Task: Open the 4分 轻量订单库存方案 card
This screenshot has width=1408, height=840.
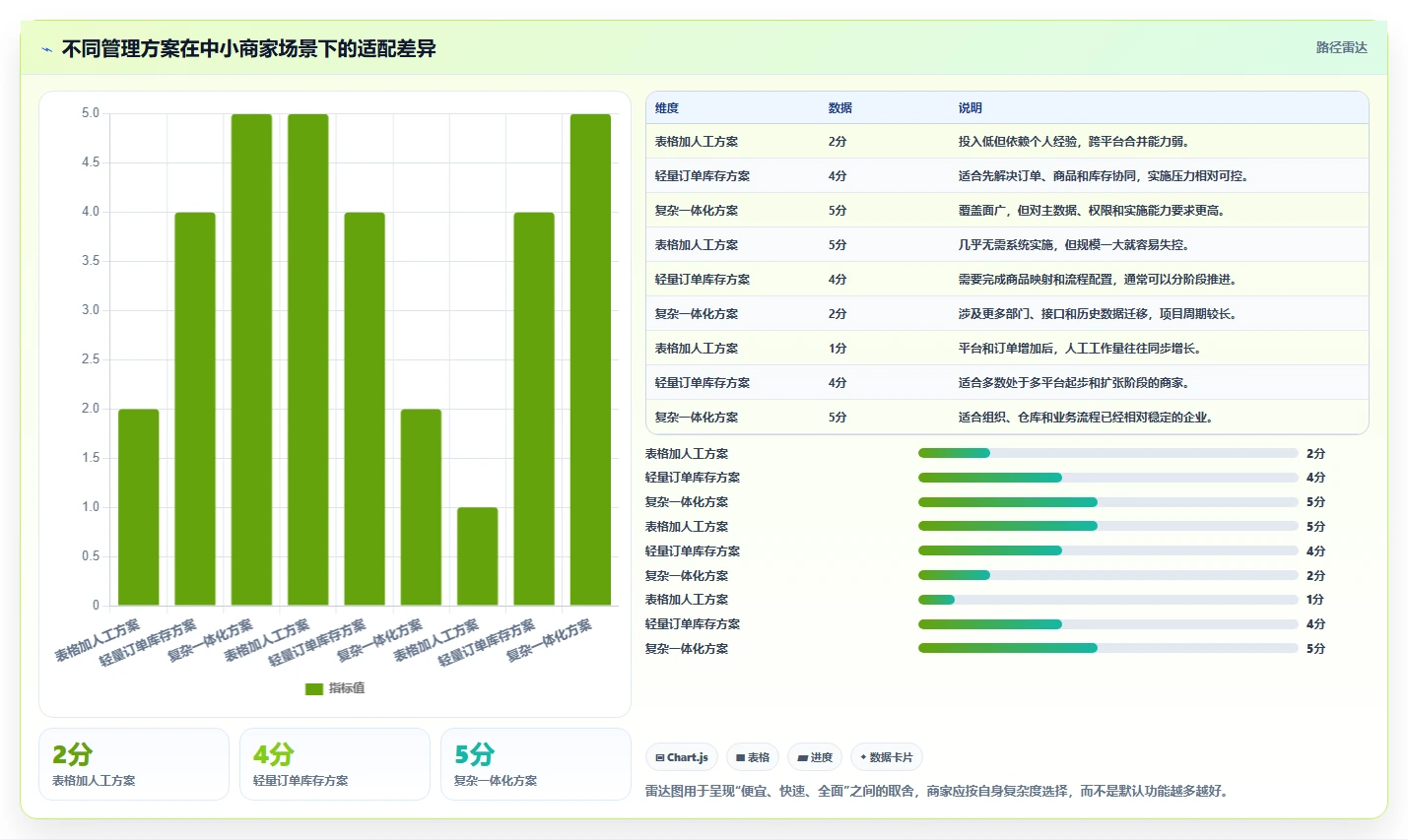Action: (335, 764)
